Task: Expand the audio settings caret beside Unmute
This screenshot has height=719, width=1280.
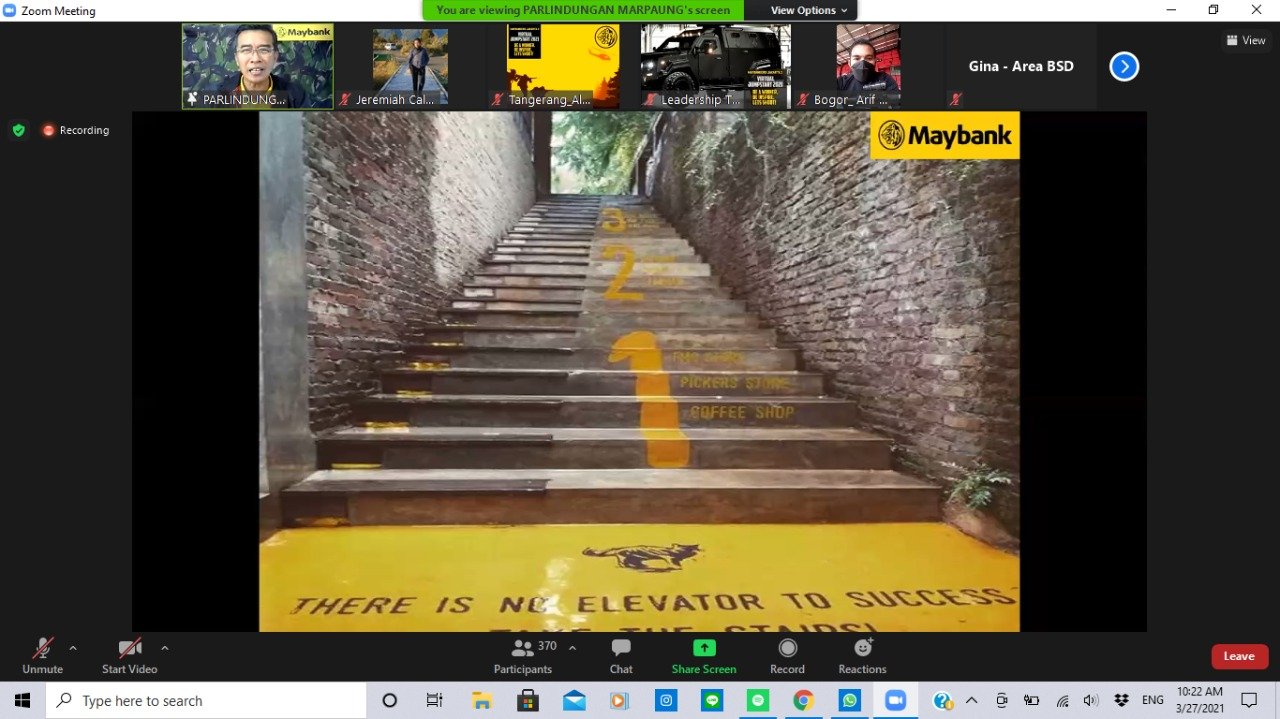Action: point(73,648)
